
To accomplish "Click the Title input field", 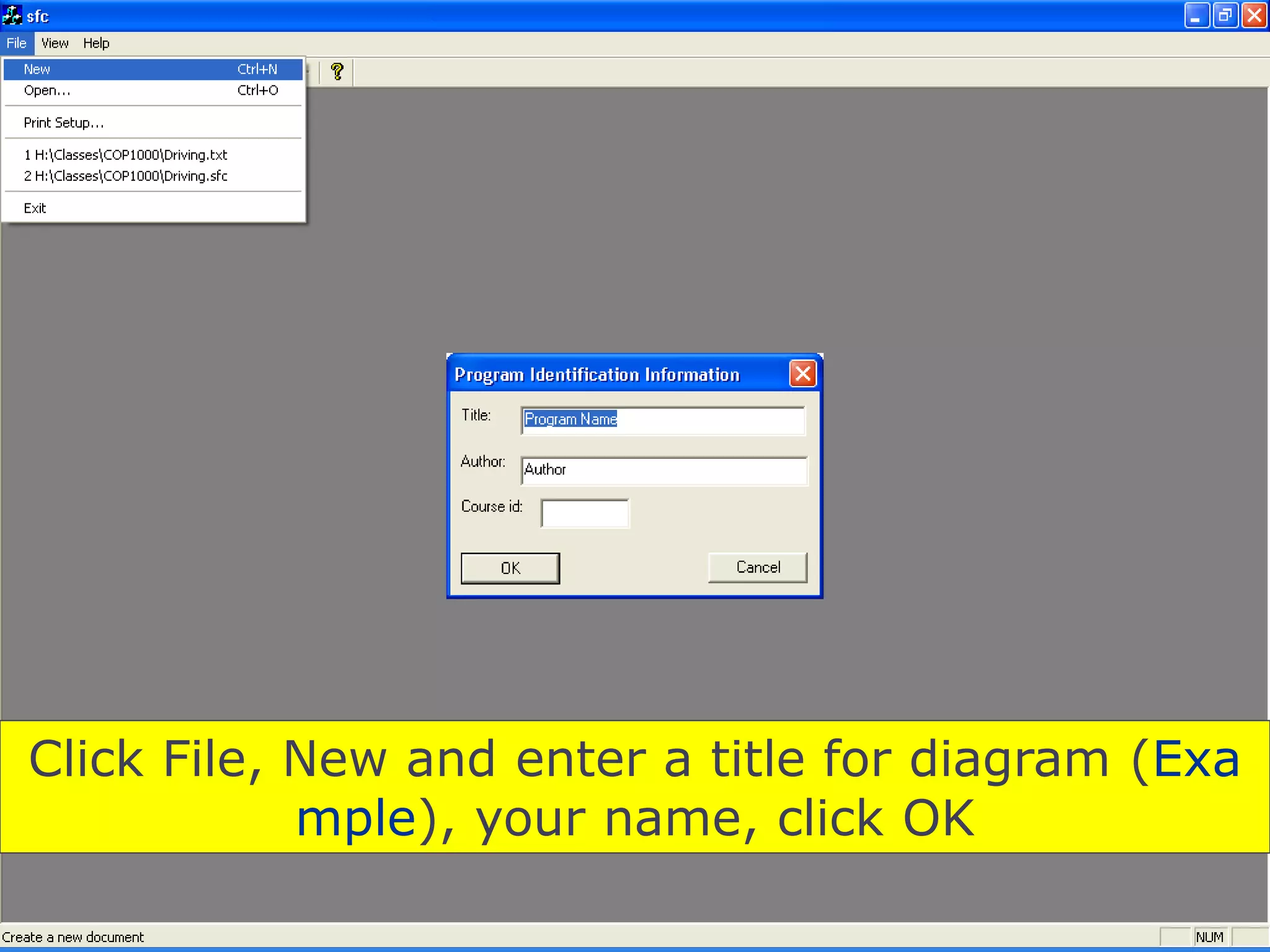I will pos(663,420).
